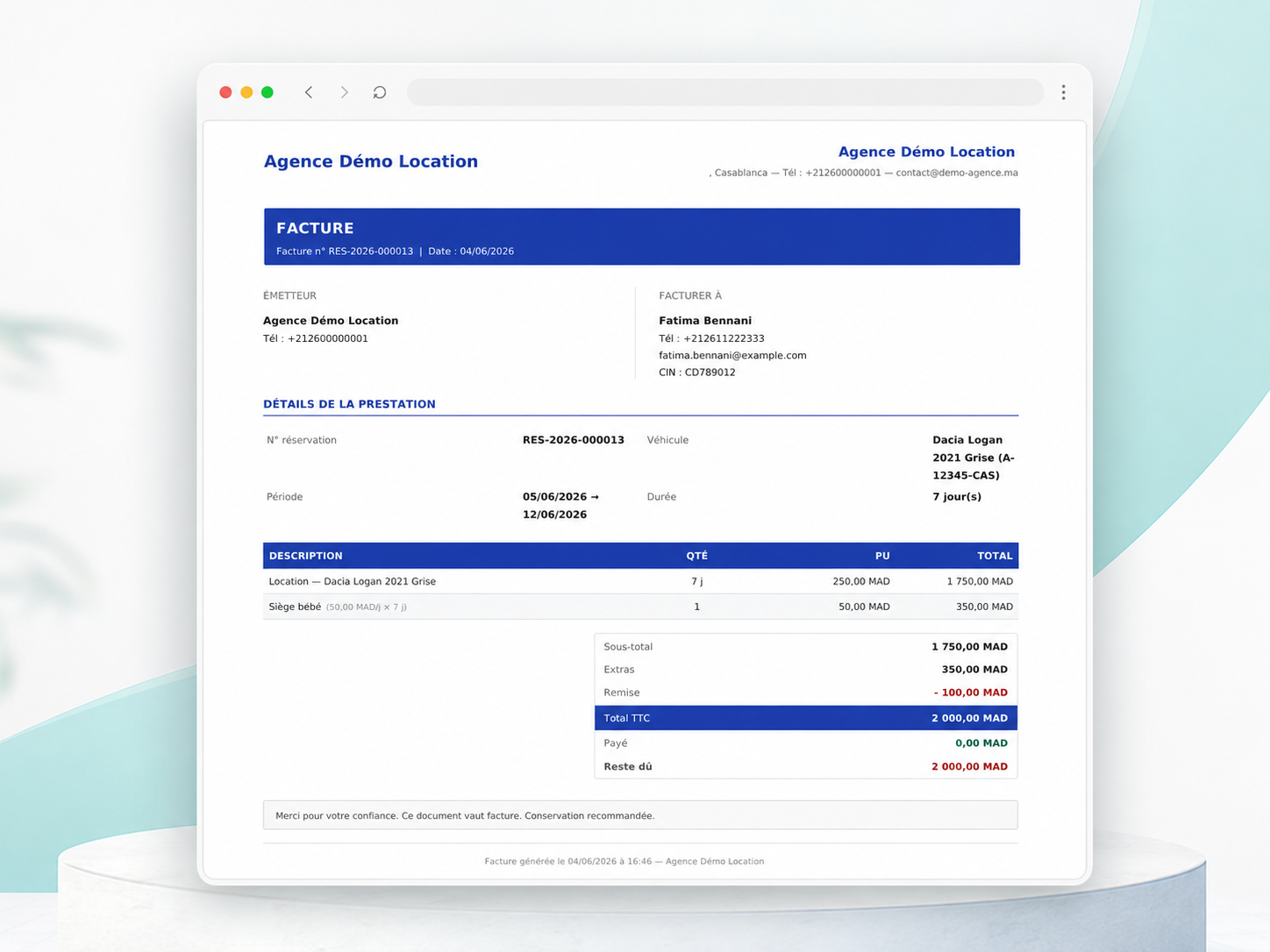1270x952 pixels.
Task: Click the green maximize window dot
Action: pyautogui.click(x=268, y=92)
